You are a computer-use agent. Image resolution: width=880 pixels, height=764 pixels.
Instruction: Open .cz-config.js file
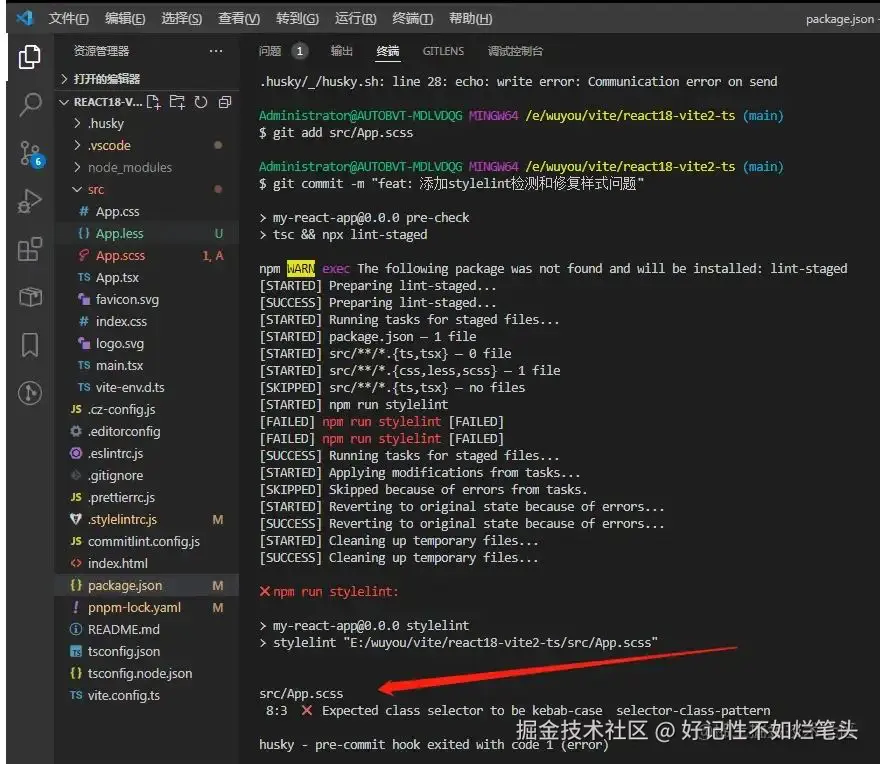147,410
